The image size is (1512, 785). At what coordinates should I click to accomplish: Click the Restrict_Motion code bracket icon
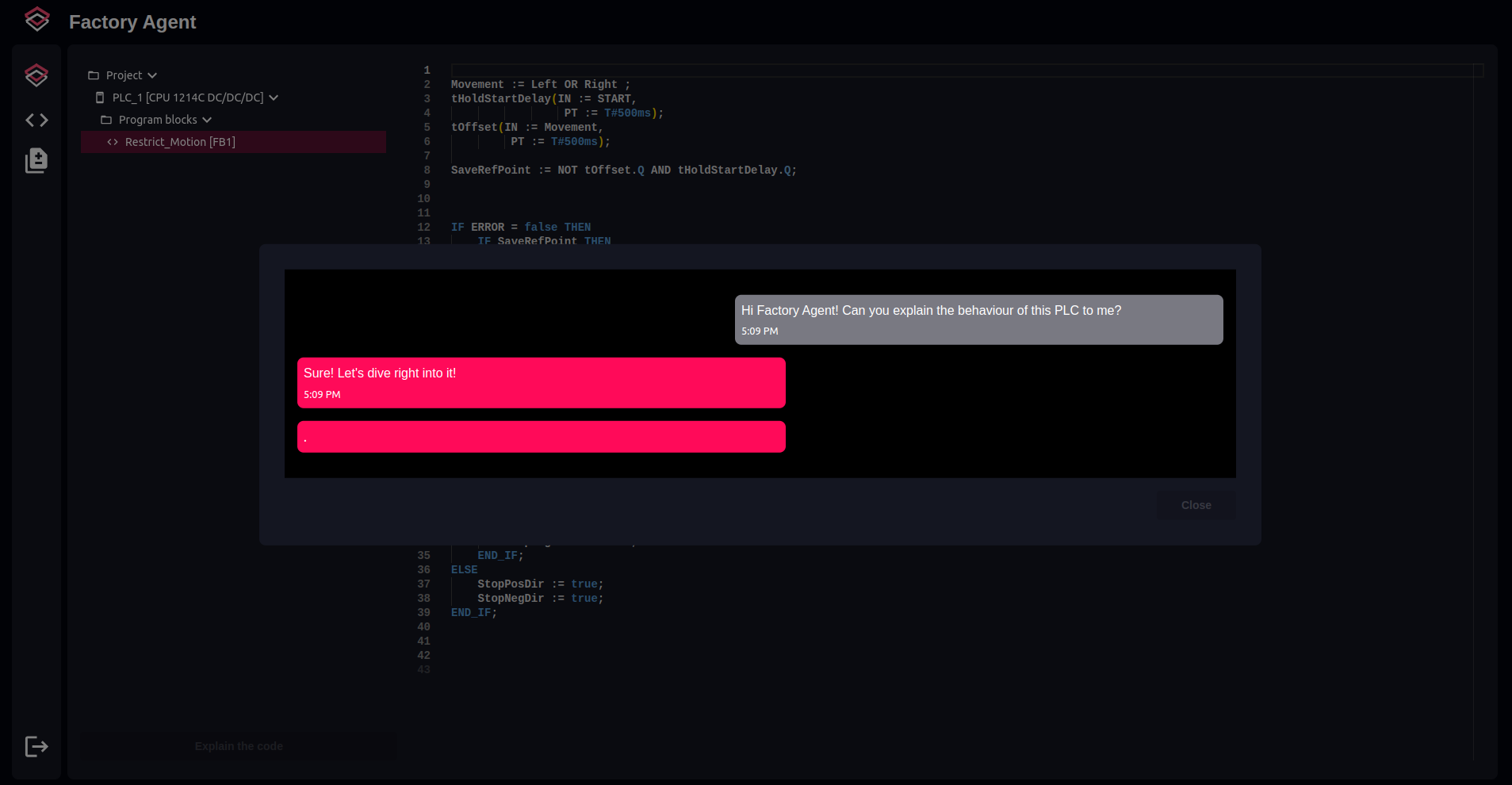pyautogui.click(x=113, y=142)
